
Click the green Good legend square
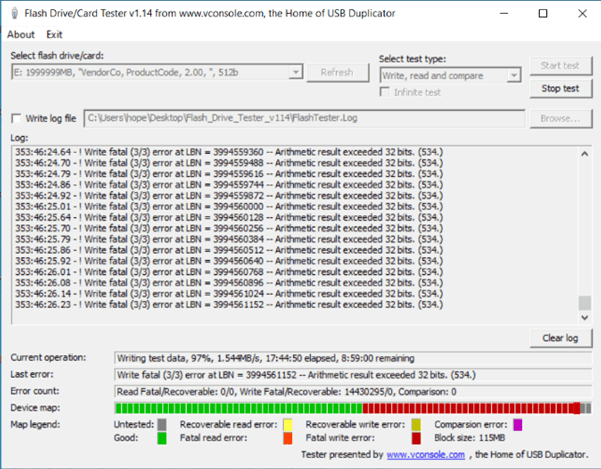tap(162, 438)
